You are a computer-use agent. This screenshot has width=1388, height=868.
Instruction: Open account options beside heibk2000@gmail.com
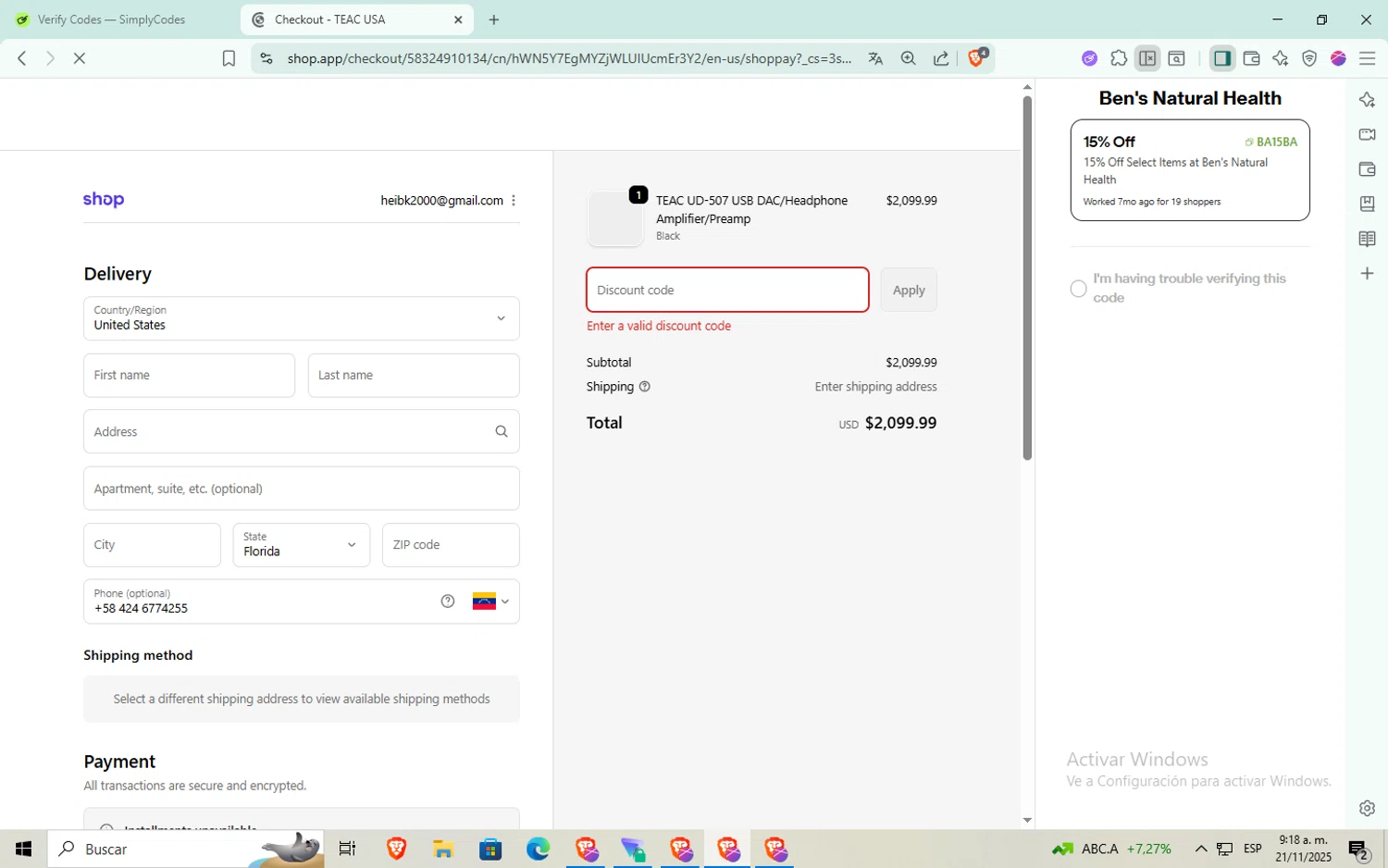[x=514, y=201]
